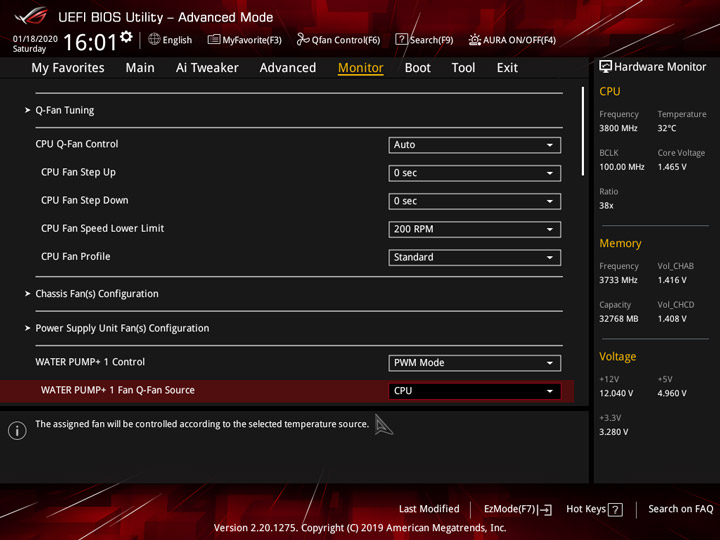Click the Hot Keys question mark box

tap(615, 510)
